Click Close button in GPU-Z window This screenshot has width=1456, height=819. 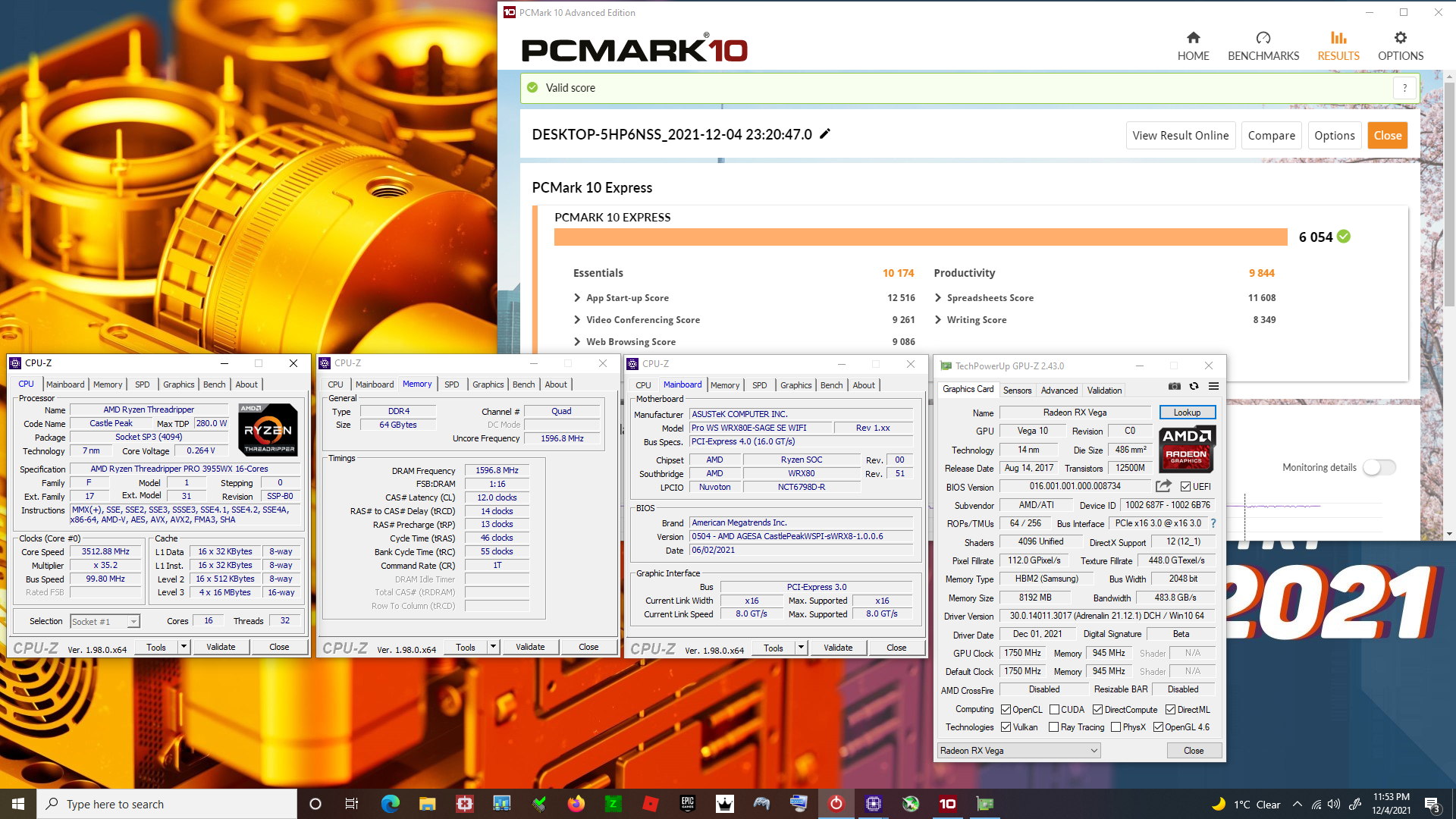pos(1193,751)
